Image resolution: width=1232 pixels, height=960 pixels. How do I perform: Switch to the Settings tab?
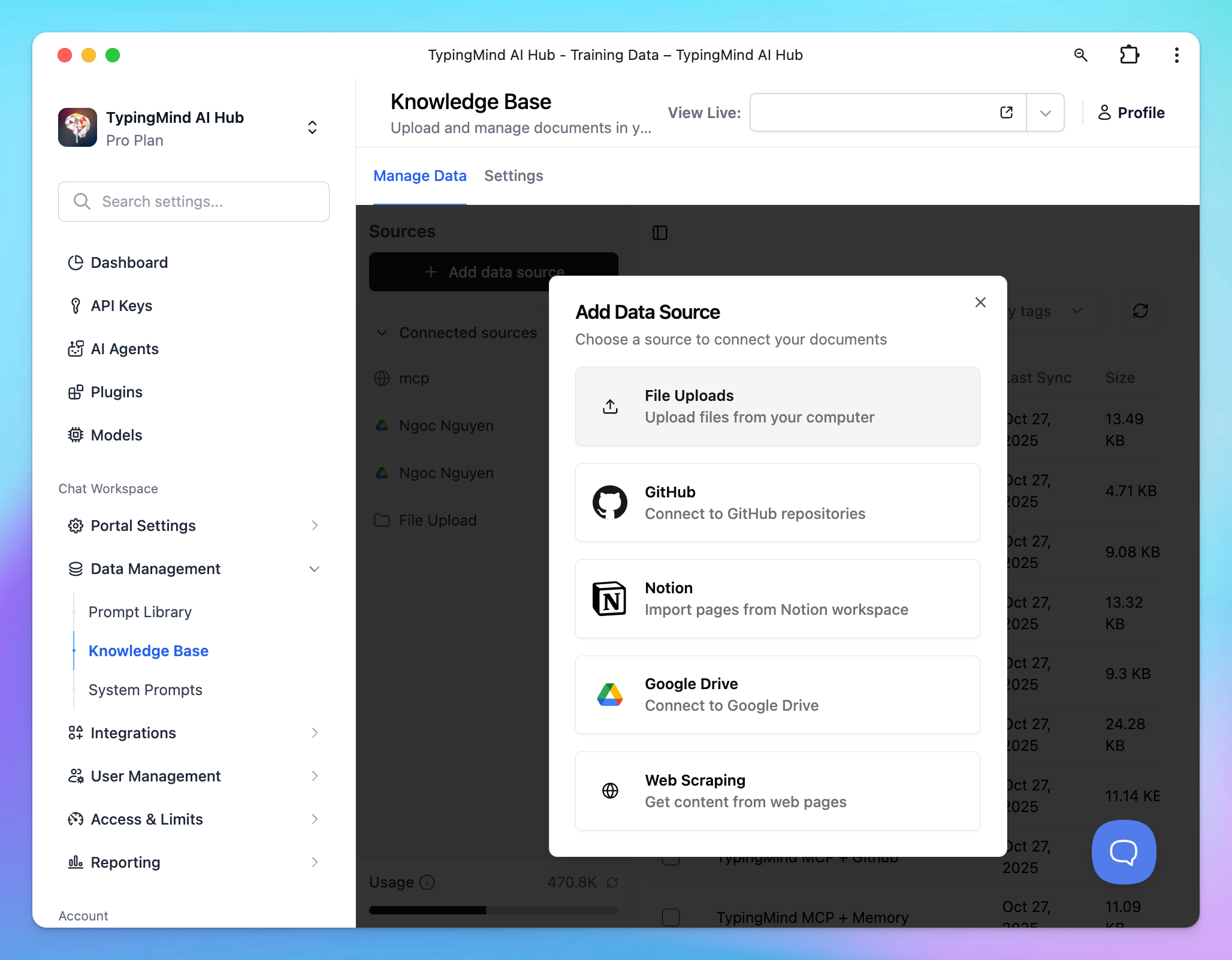(514, 176)
